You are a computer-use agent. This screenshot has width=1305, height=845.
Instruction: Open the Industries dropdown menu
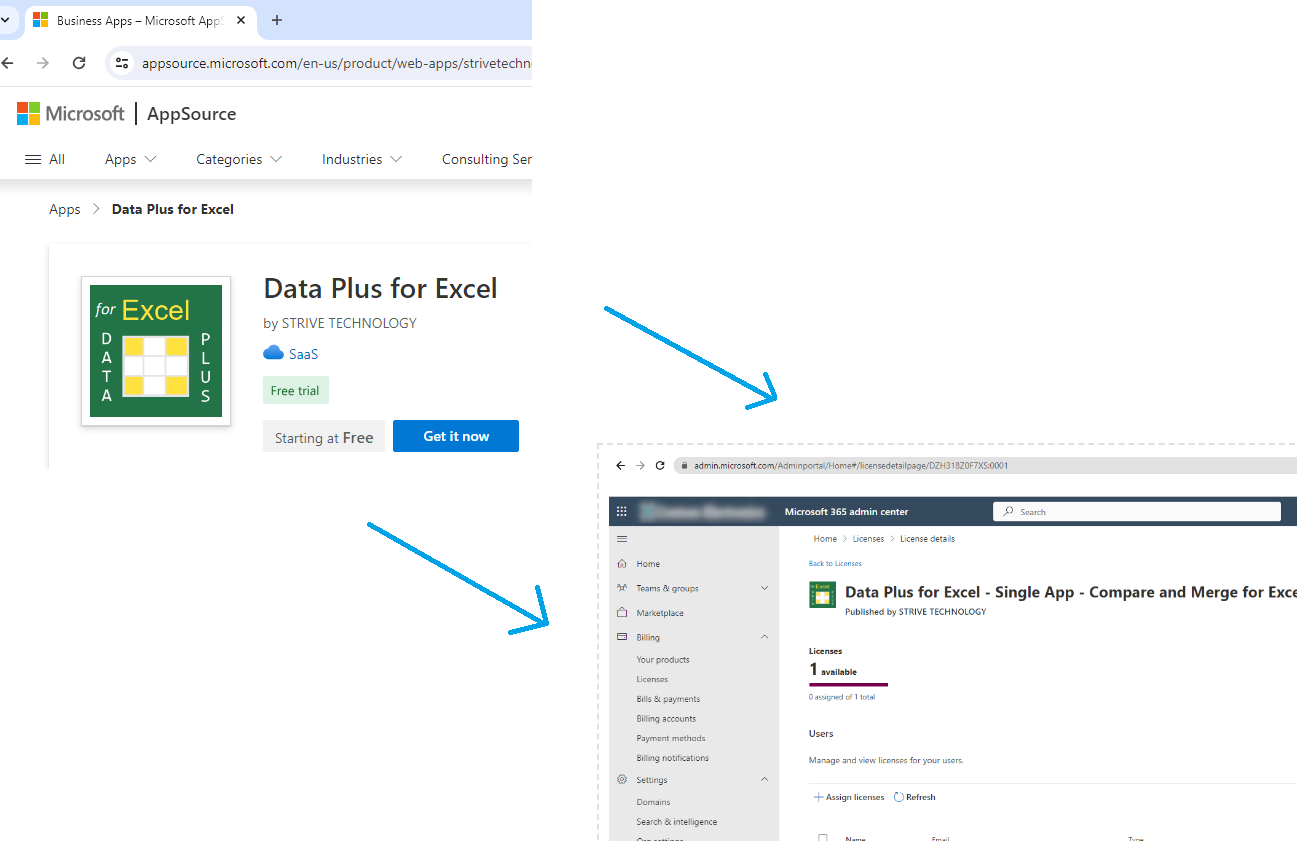tap(361, 159)
